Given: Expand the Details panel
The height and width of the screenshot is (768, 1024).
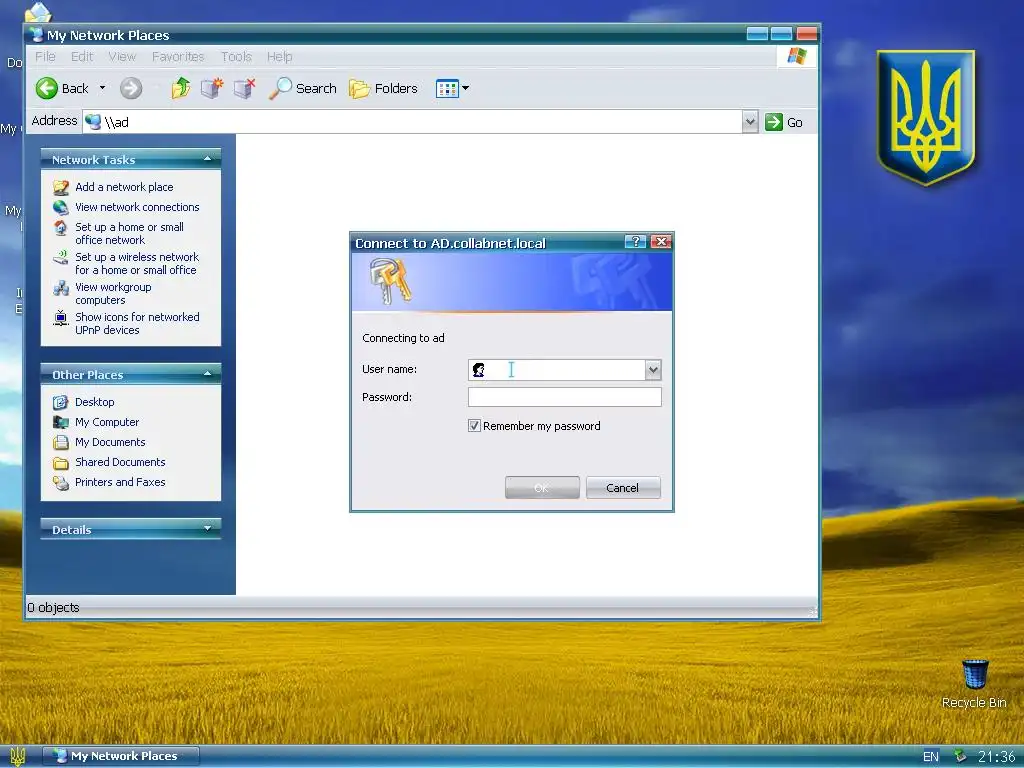Looking at the screenshot, I should (x=207, y=528).
